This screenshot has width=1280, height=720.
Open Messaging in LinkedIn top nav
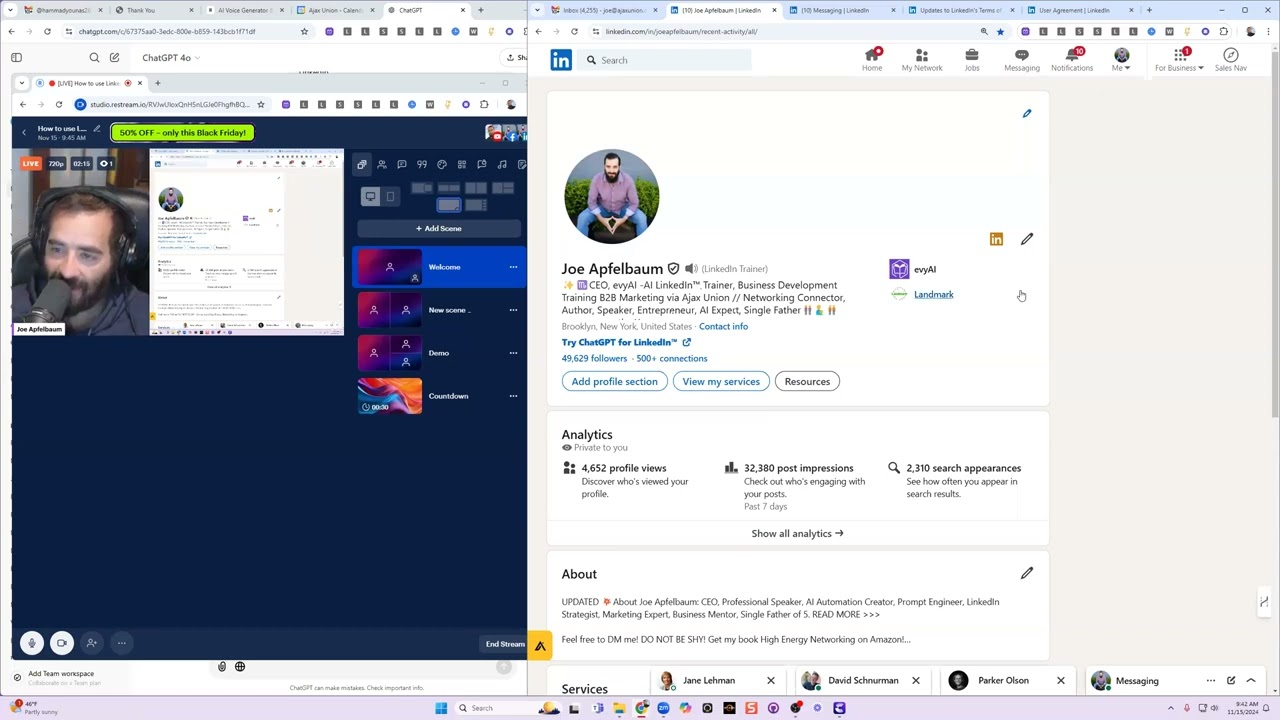point(1021,60)
